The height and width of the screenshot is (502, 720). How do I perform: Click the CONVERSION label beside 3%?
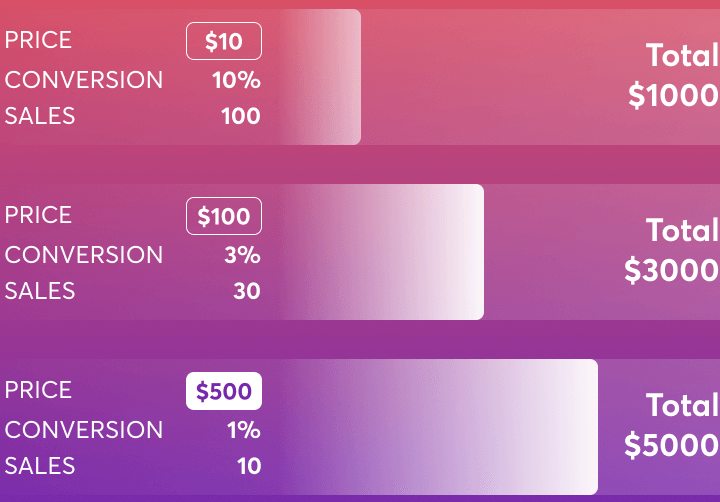click(84, 255)
